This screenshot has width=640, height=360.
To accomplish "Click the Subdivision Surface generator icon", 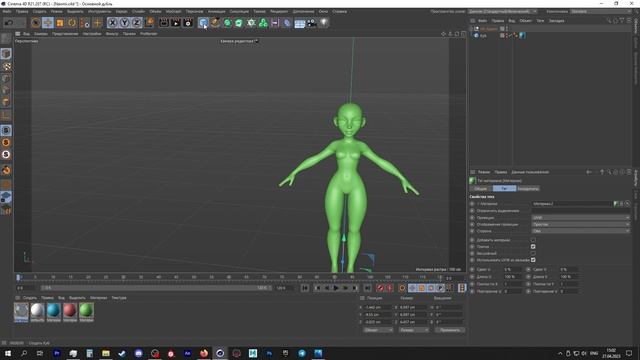I will 227,23.
